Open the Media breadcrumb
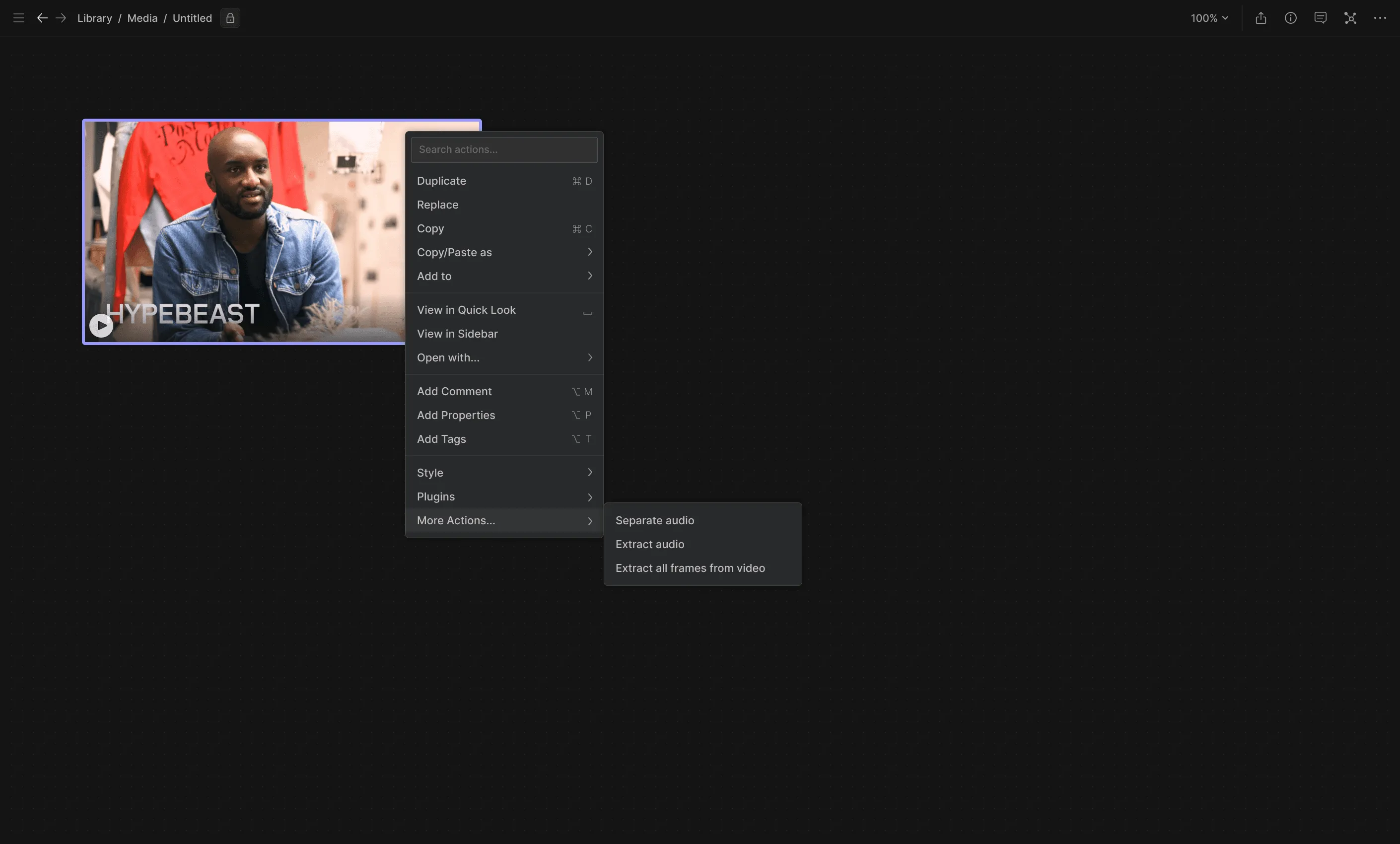This screenshot has width=1400, height=844. (x=142, y=18)
